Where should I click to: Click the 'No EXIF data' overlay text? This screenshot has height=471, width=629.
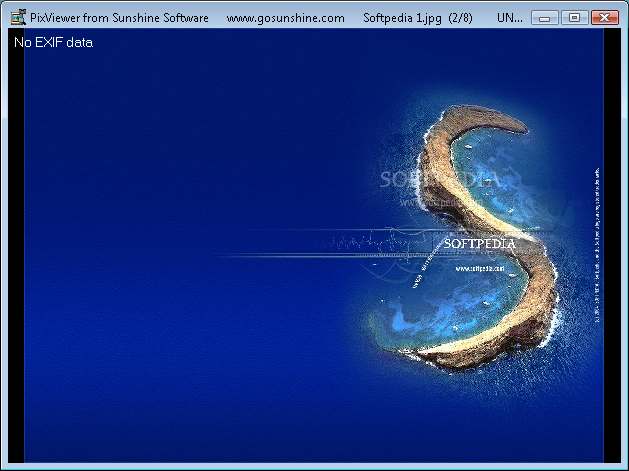(53, 43)
